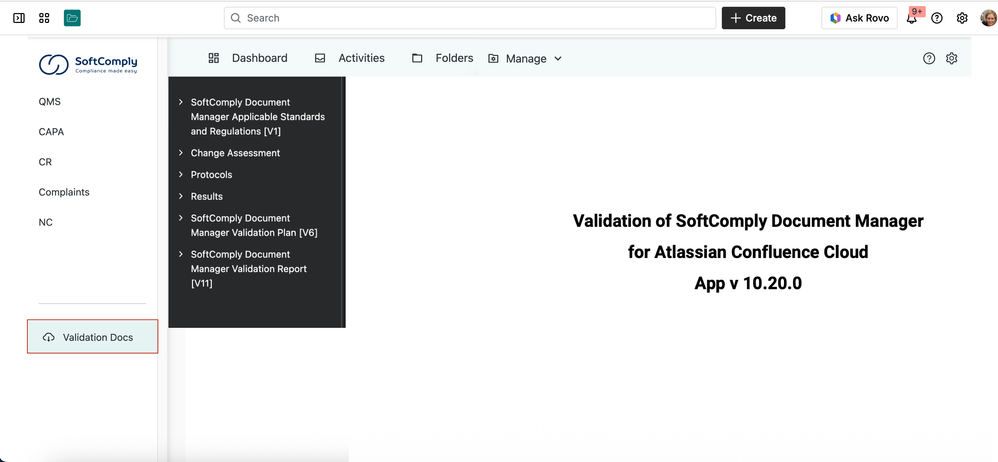Open the Protocols tree item

point(211,174)
